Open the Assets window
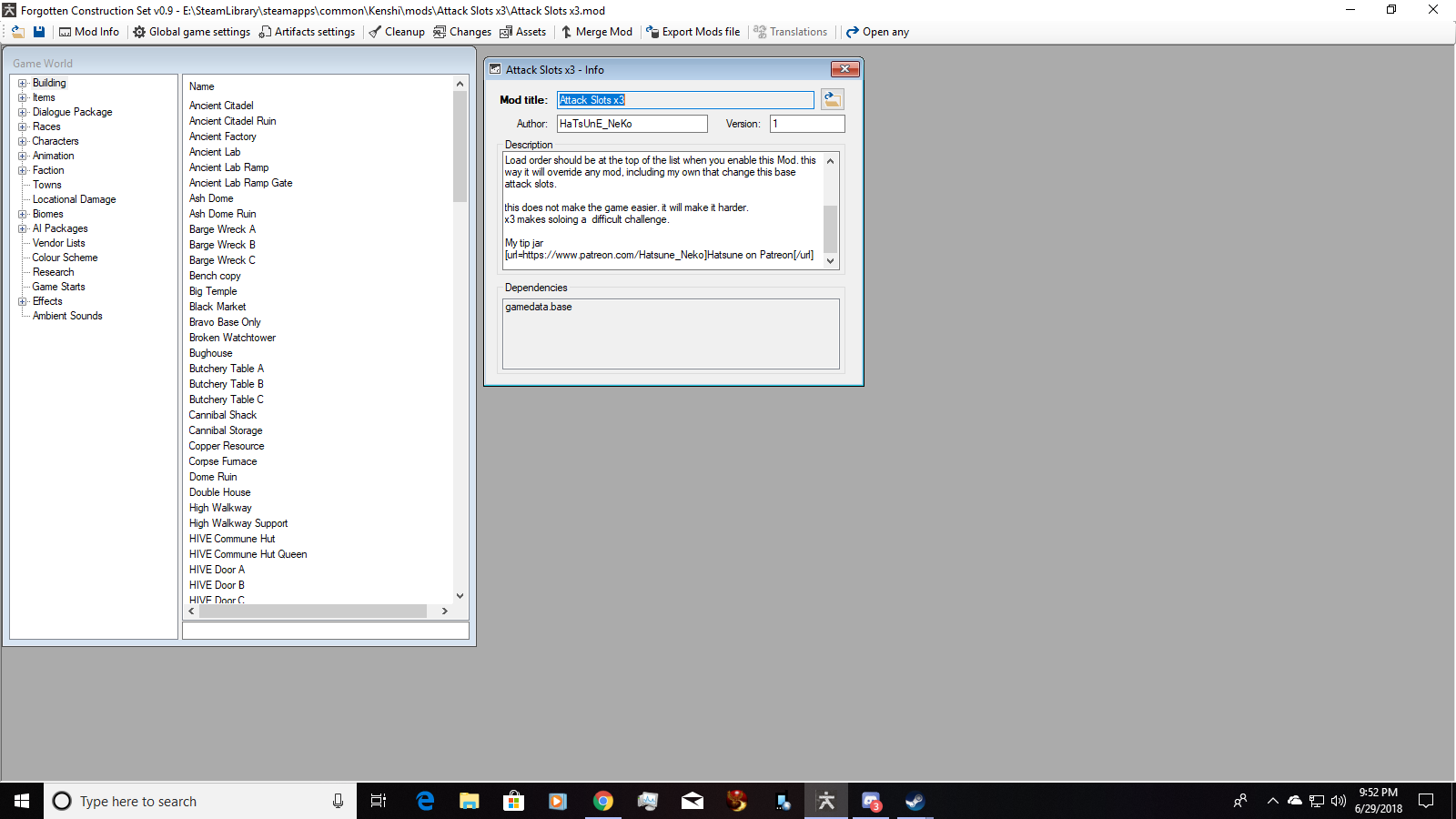Viewport: 1456px width, 819px height. pyautogui.click(x=523, y=32)
